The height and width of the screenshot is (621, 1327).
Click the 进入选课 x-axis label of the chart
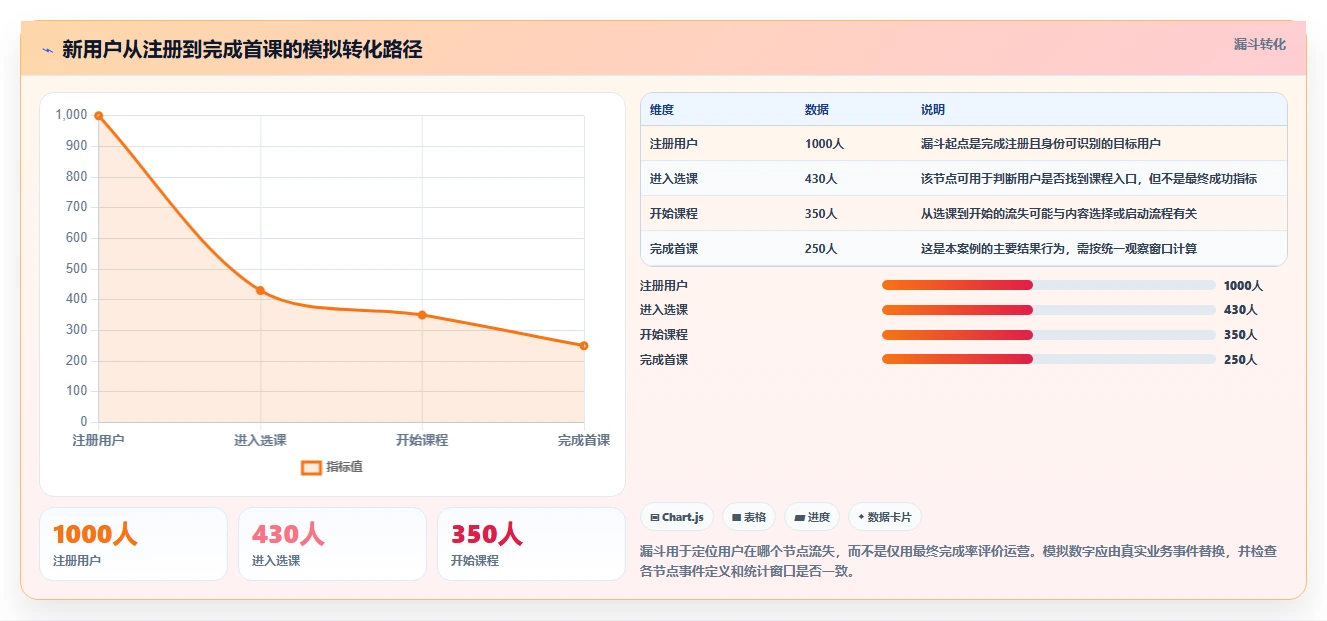point(260,440)
